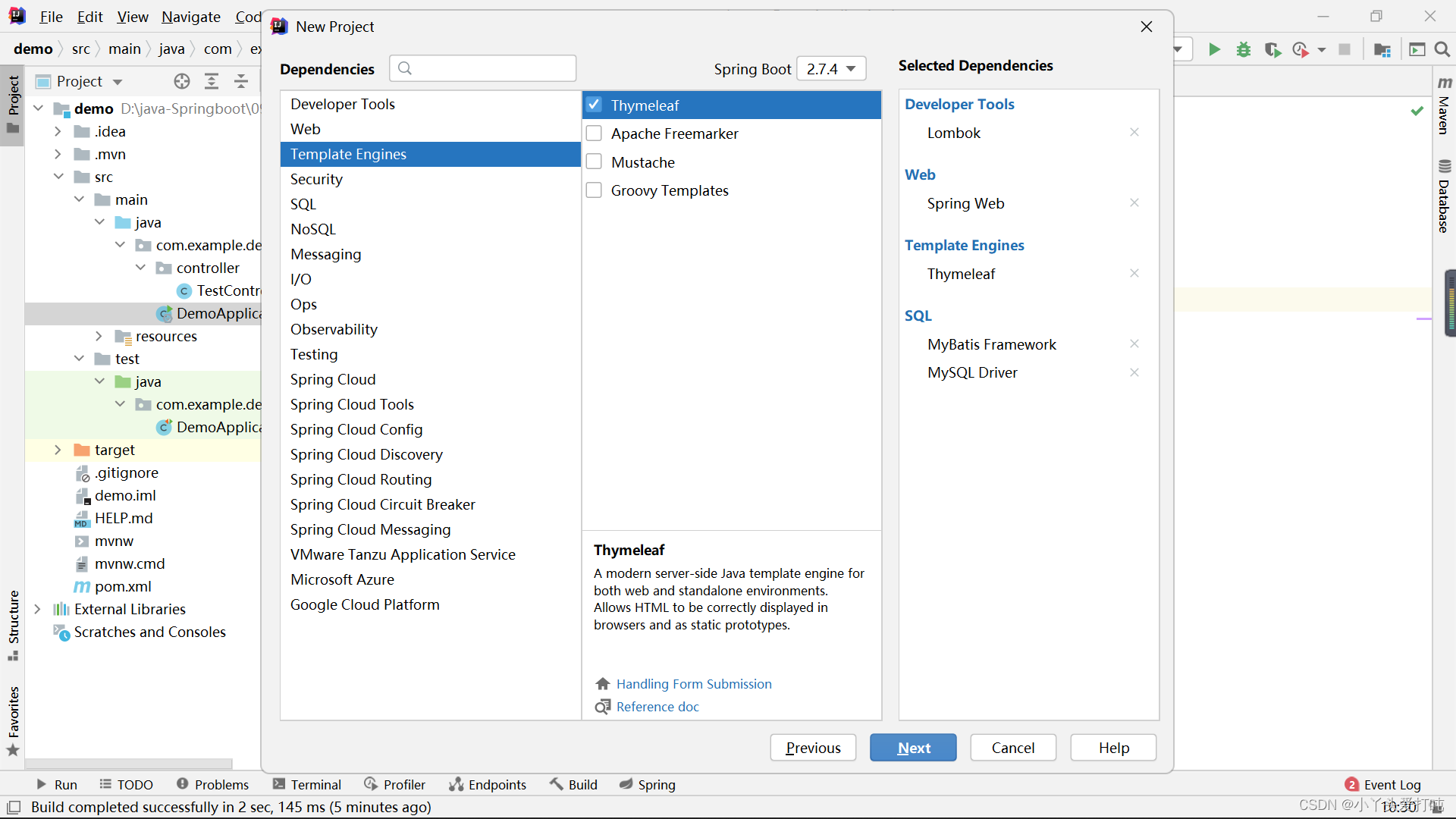
Task: Check the Mustache checkbox
Action: (595, 162)
